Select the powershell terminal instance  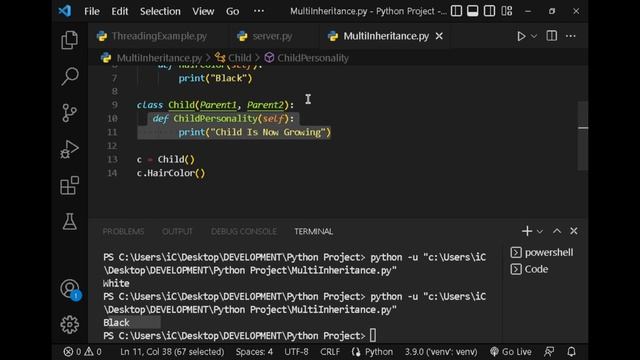pyautogui.click(x=542, y=252)
